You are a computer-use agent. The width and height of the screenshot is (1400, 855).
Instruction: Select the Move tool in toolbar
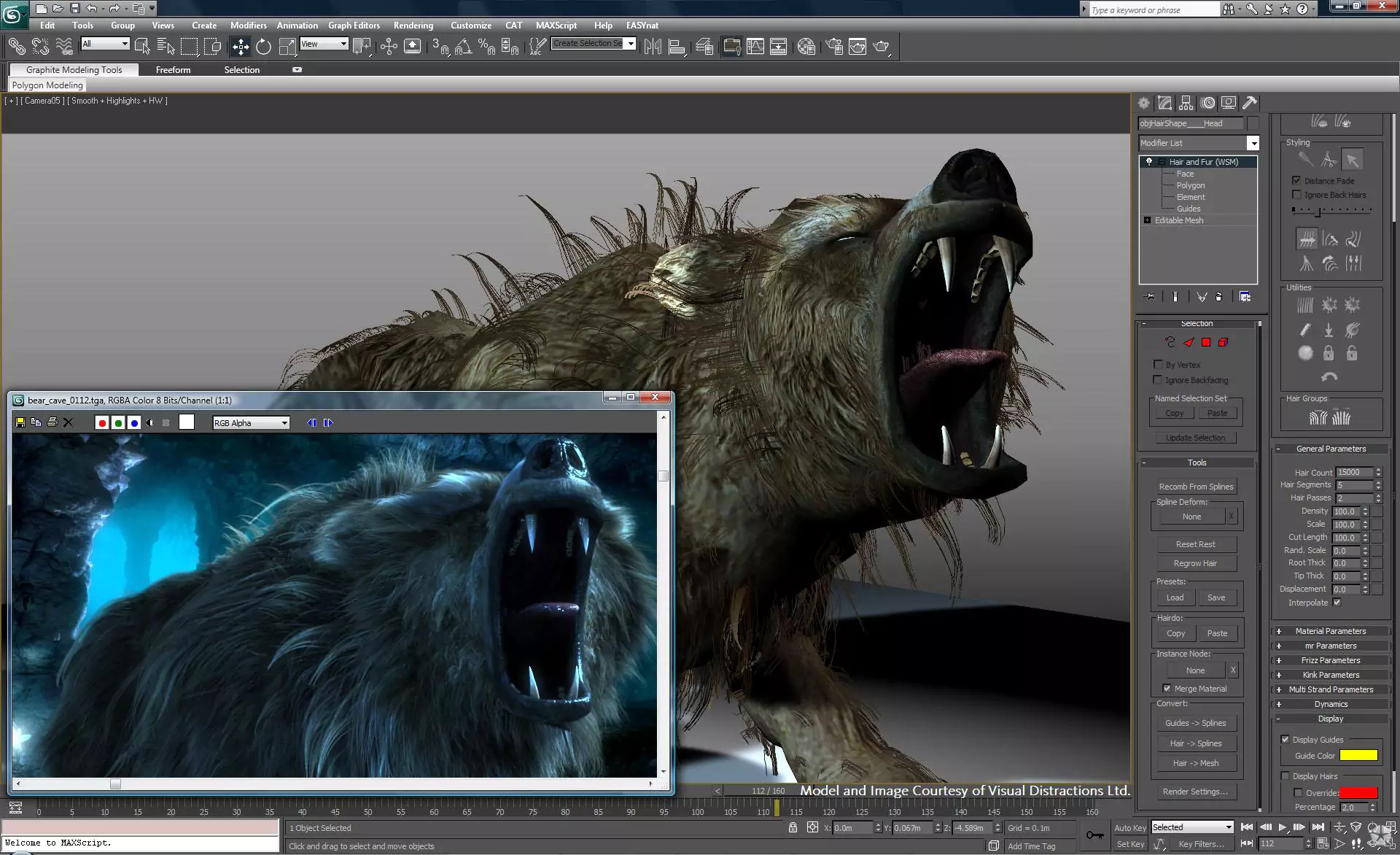pyautogui.click(x=240, y=46)
